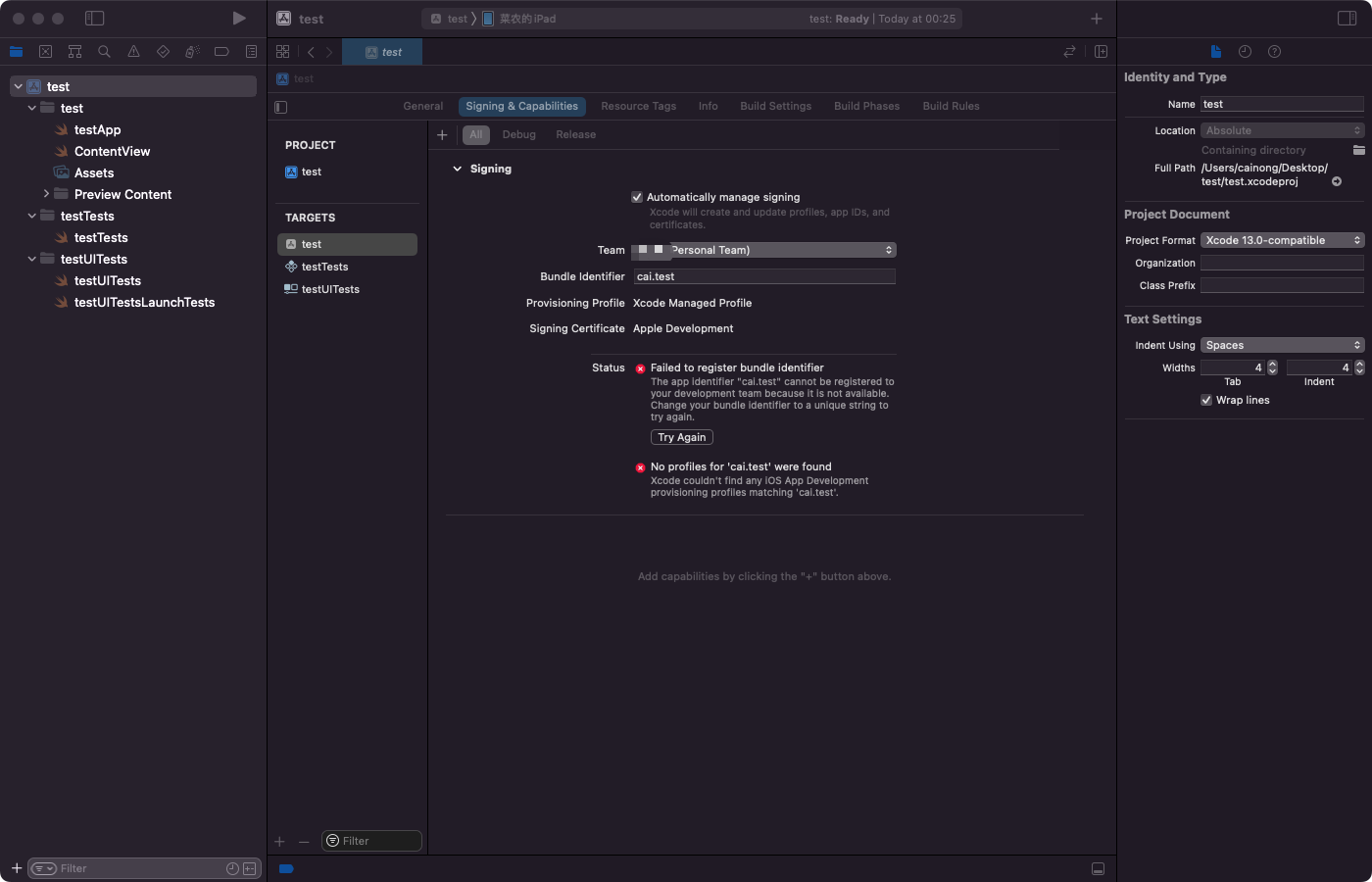Toggle the debug area at bottom
This screenshot has height=882, width=1372.
[x=1098, y=869]
